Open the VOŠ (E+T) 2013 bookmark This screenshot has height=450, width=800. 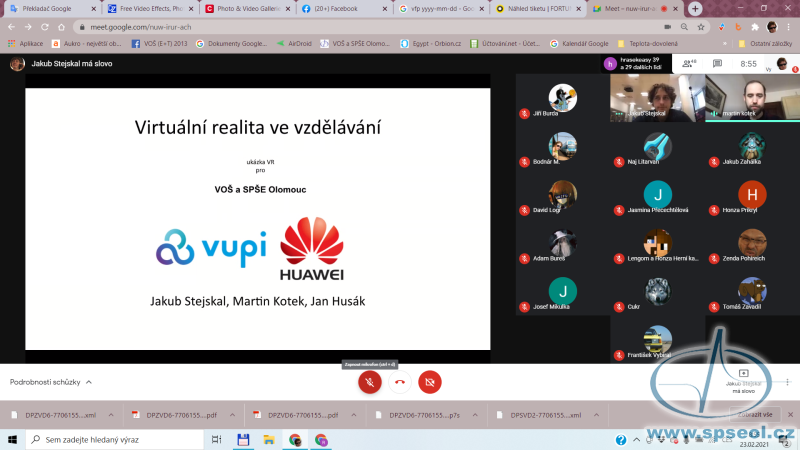coord(160,44)
